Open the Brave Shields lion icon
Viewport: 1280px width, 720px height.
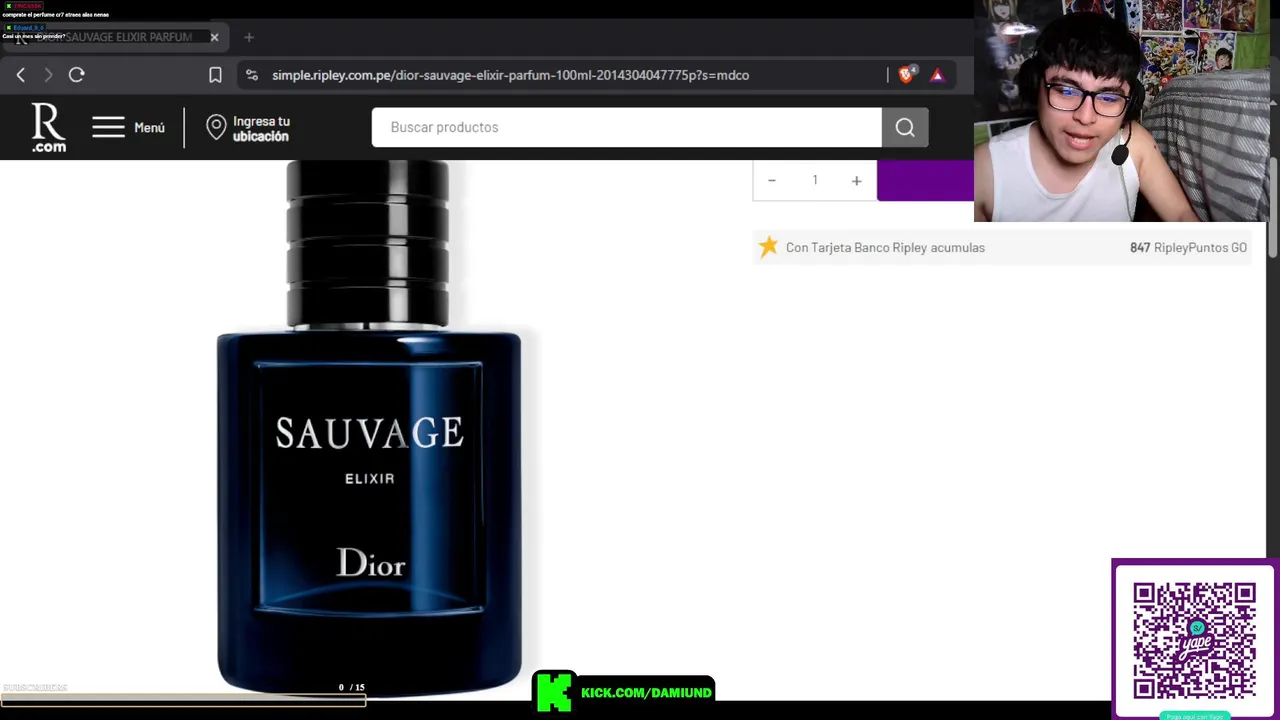pyautogui.click(x=906, y=75)
